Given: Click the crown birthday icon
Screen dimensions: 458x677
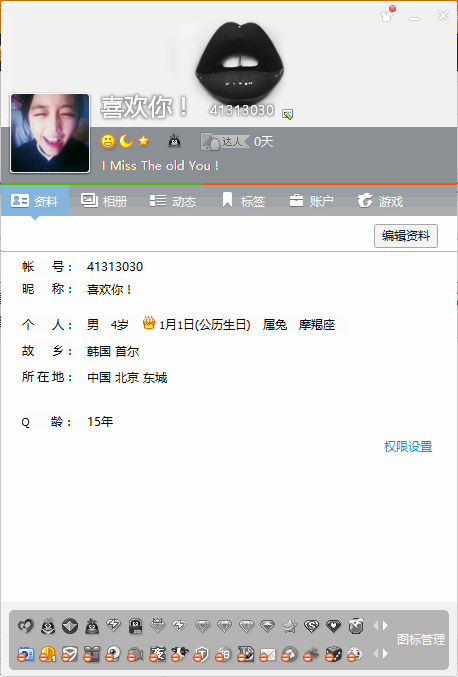Looking at the screenshot, I should click(149, 323).
